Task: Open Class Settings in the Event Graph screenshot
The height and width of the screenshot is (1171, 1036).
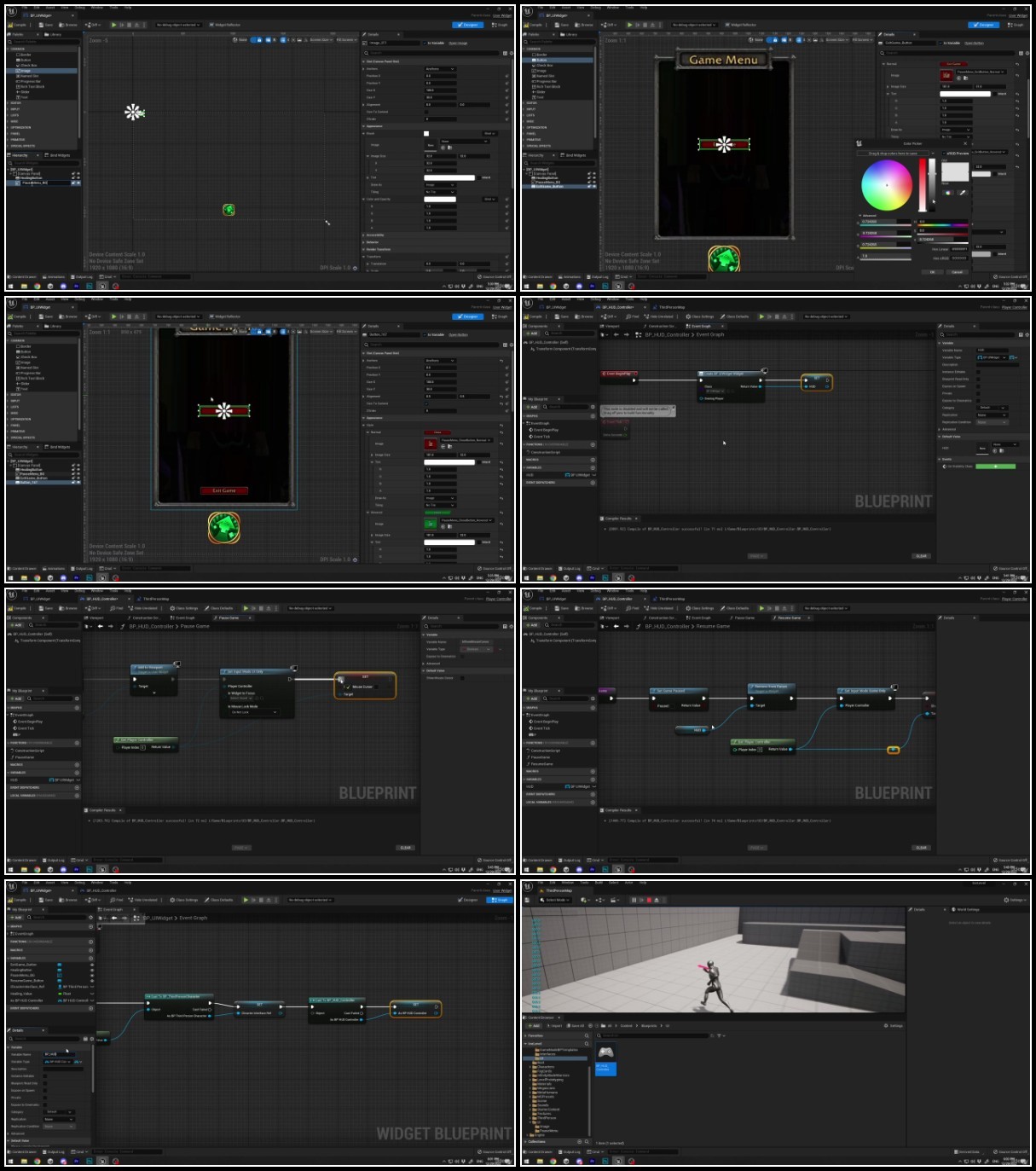Action: 702,316
